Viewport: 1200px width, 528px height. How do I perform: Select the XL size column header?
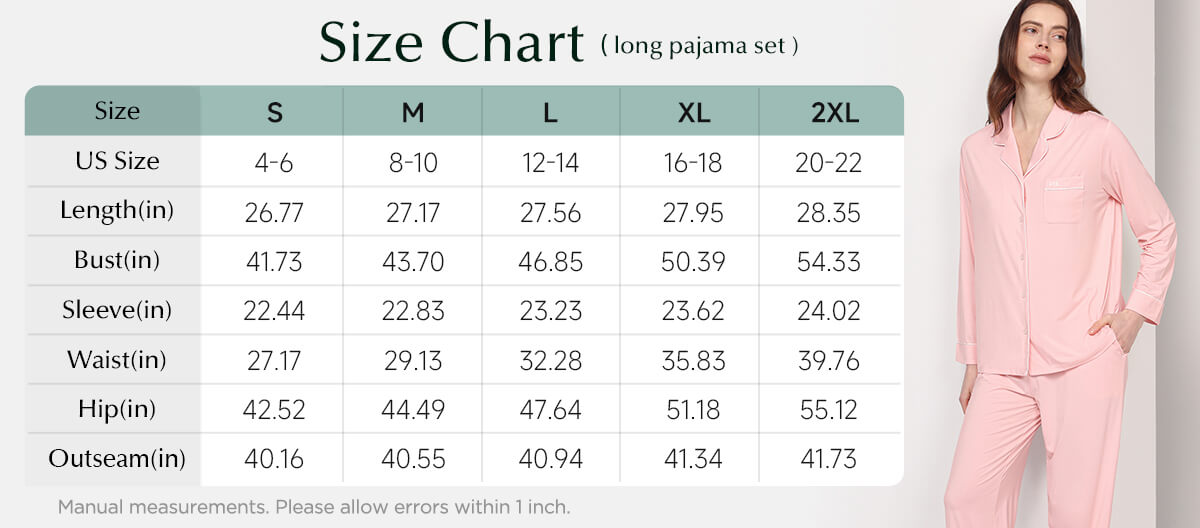691,111
